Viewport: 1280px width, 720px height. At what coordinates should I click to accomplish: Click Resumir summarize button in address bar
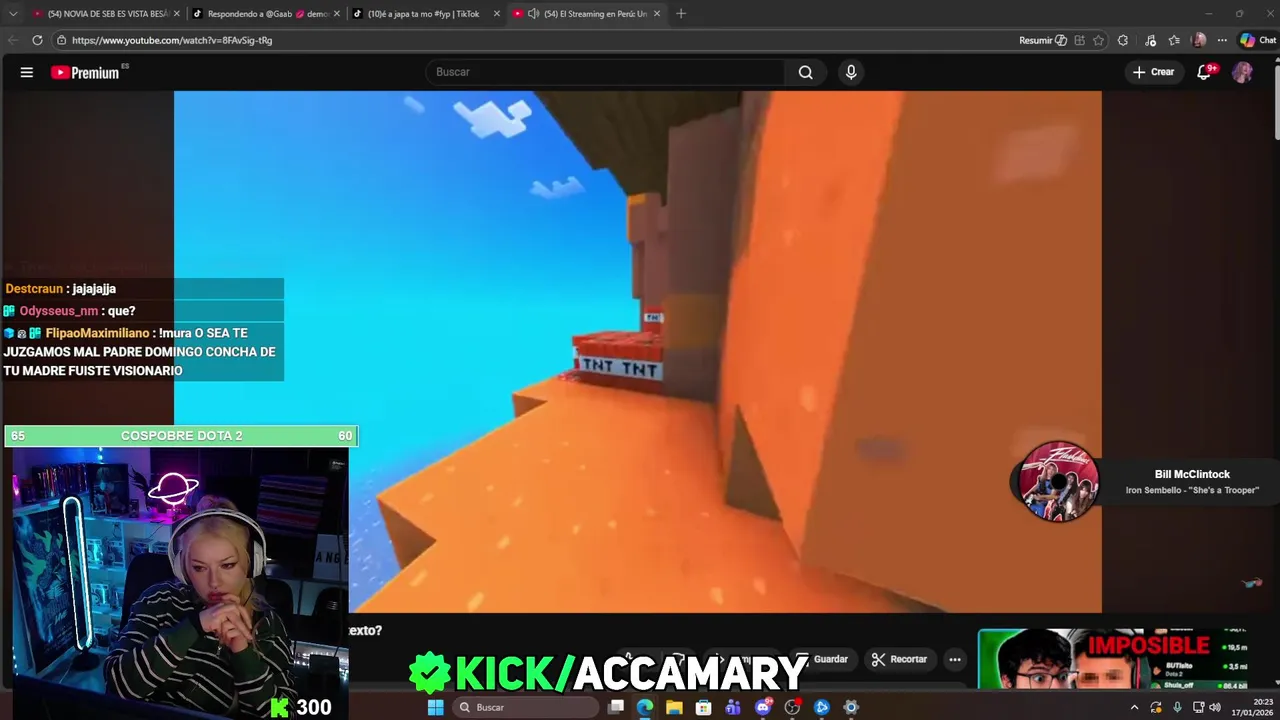(1043, 40)
